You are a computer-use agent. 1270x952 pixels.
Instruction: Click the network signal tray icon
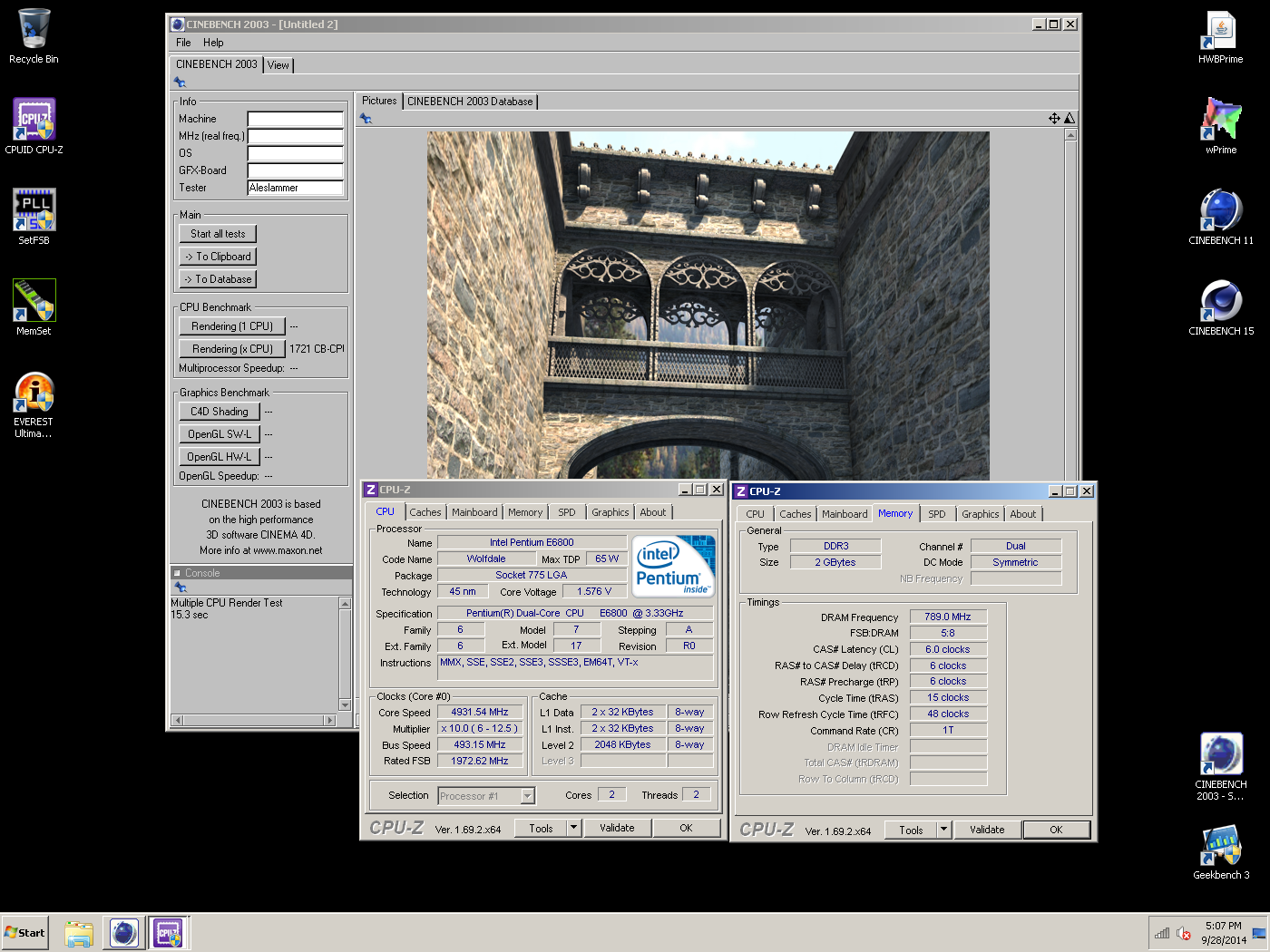pyautogui.click(x=1162, y=933)
